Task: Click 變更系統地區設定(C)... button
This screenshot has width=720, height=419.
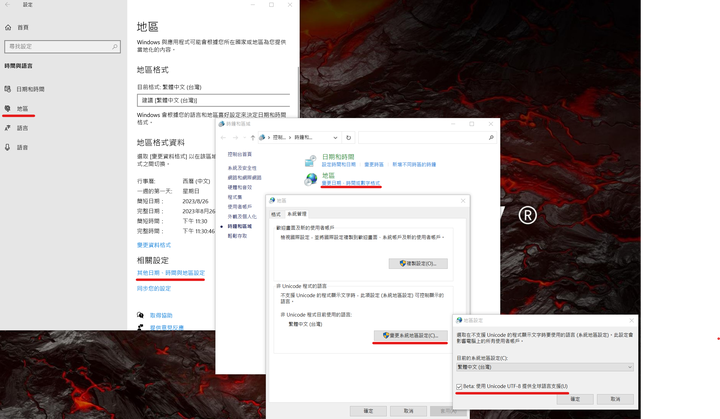Action: coord(410,336)
